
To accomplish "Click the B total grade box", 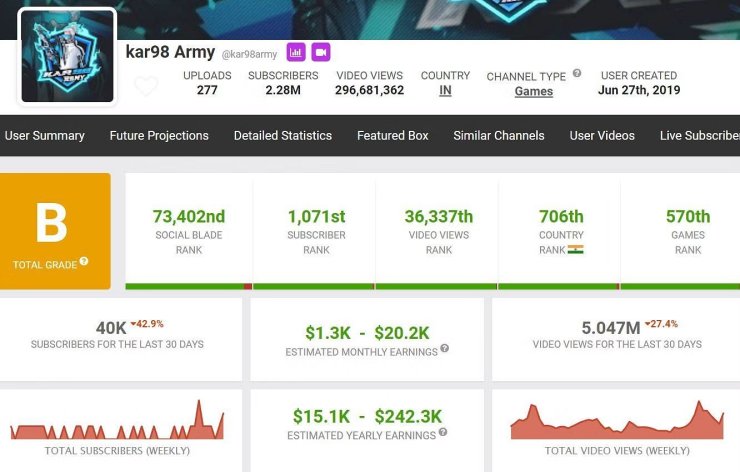I will [55, 231].
